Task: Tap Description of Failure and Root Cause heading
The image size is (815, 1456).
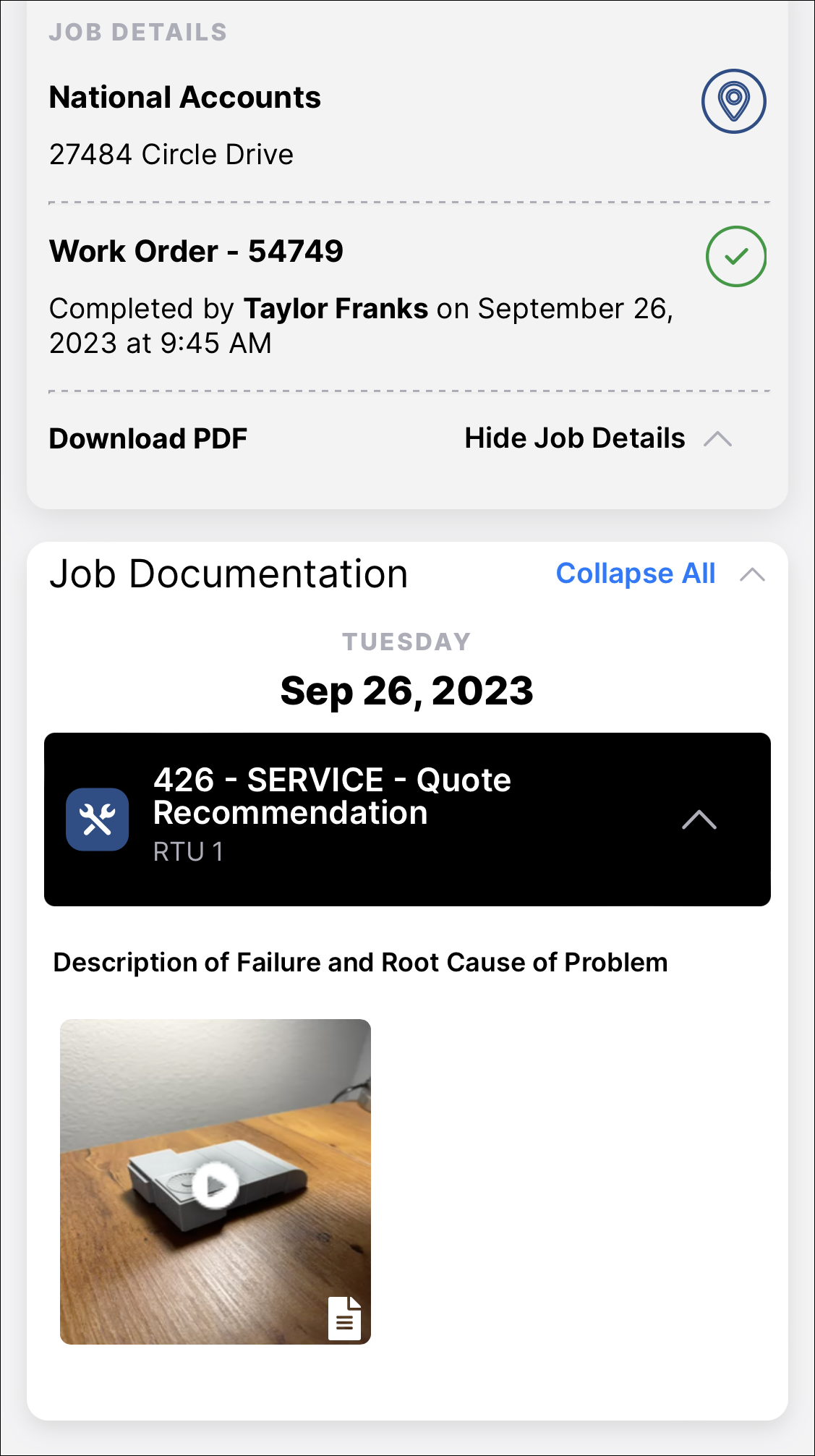Action: click(x=360, y=963)
